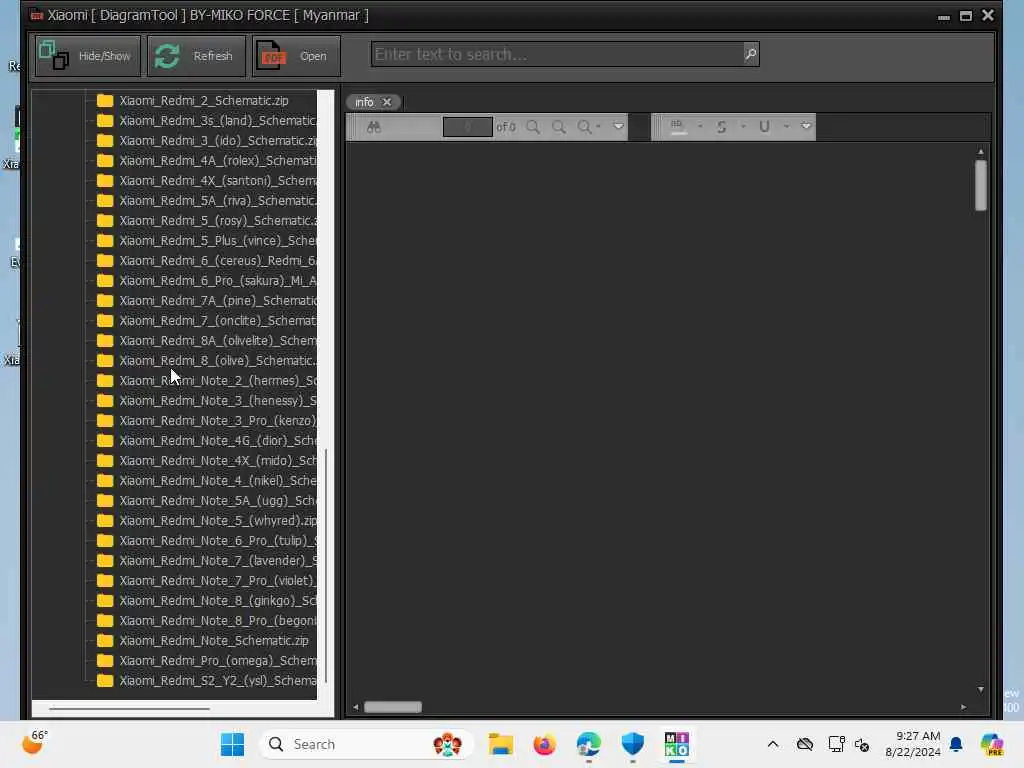This screenshot has height=768, width=1024.
Task: Click the Refresh button
Action: (197, 56)
